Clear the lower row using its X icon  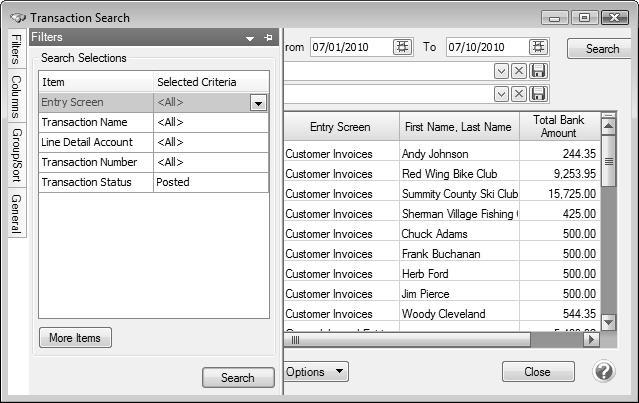pos(519,93)
